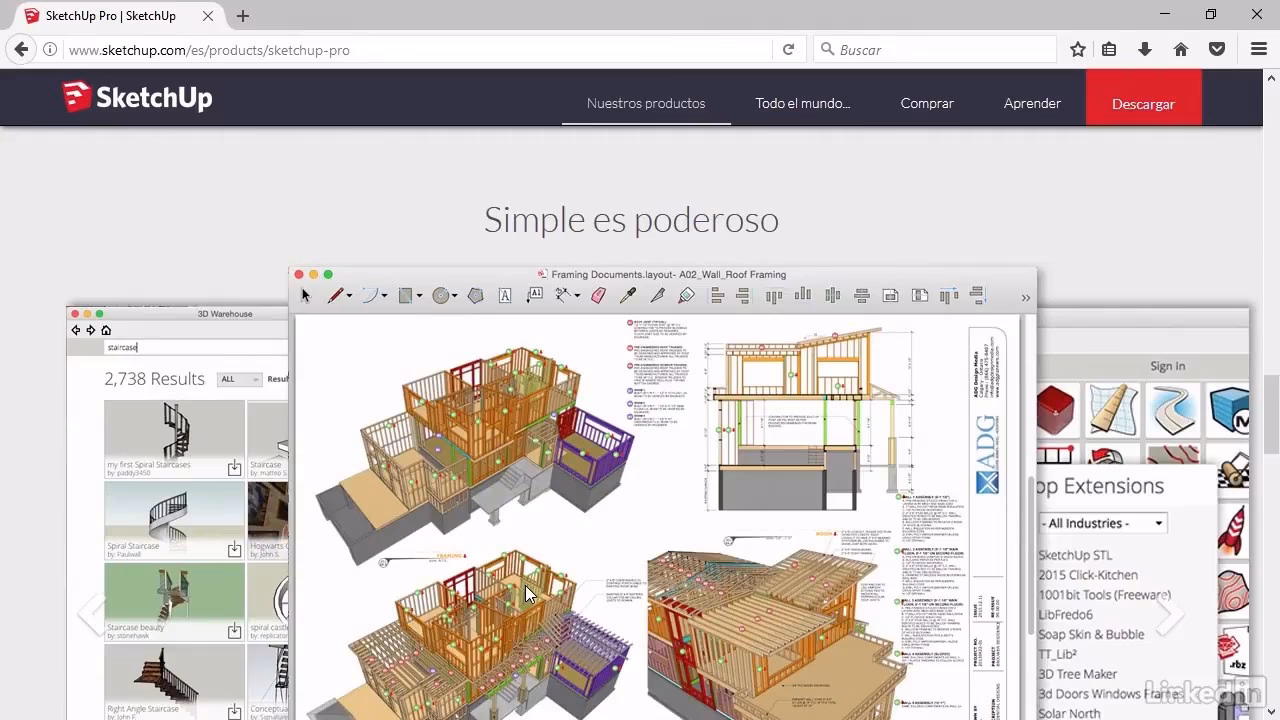Select the Text tool in LayOut toolbar
The width and height of the screenshot is (1280, 720).
pos(503,295)
